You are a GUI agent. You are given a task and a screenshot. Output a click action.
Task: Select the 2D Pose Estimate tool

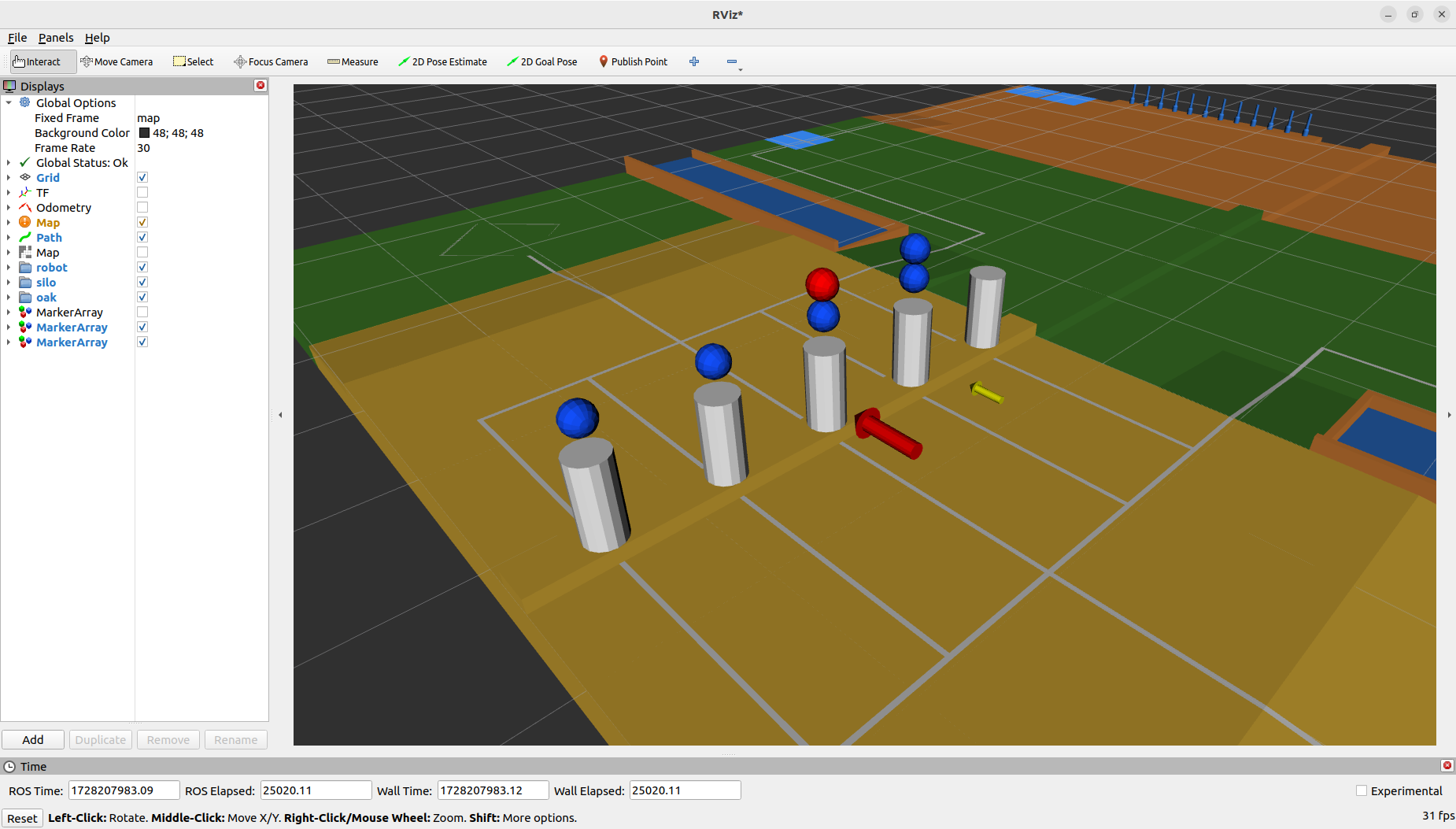442,61
